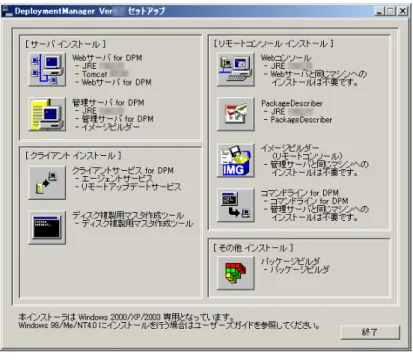This screenshot has width=413, height=361.
Task: Start the Client Service for DPM install icon
Action: coord(47,183)
